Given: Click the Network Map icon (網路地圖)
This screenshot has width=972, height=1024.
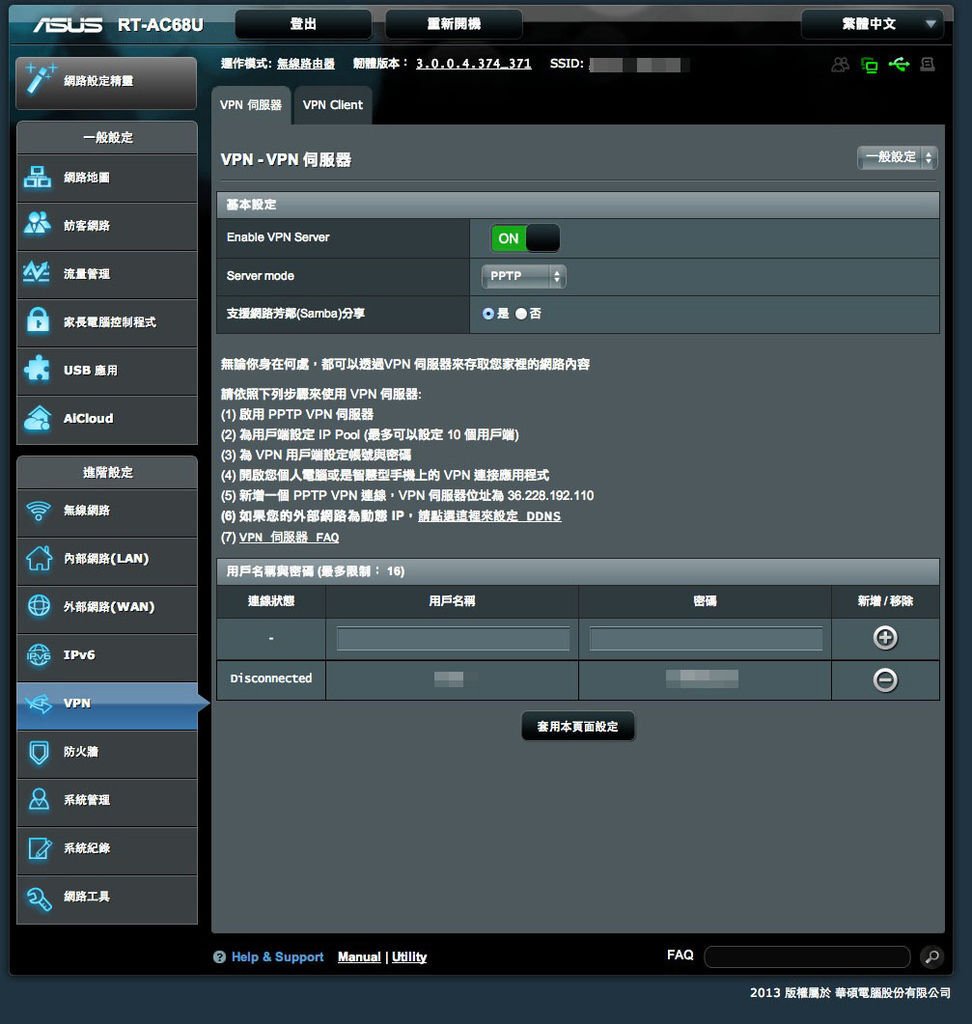Looking at the screenshot, I should [37, 177].
